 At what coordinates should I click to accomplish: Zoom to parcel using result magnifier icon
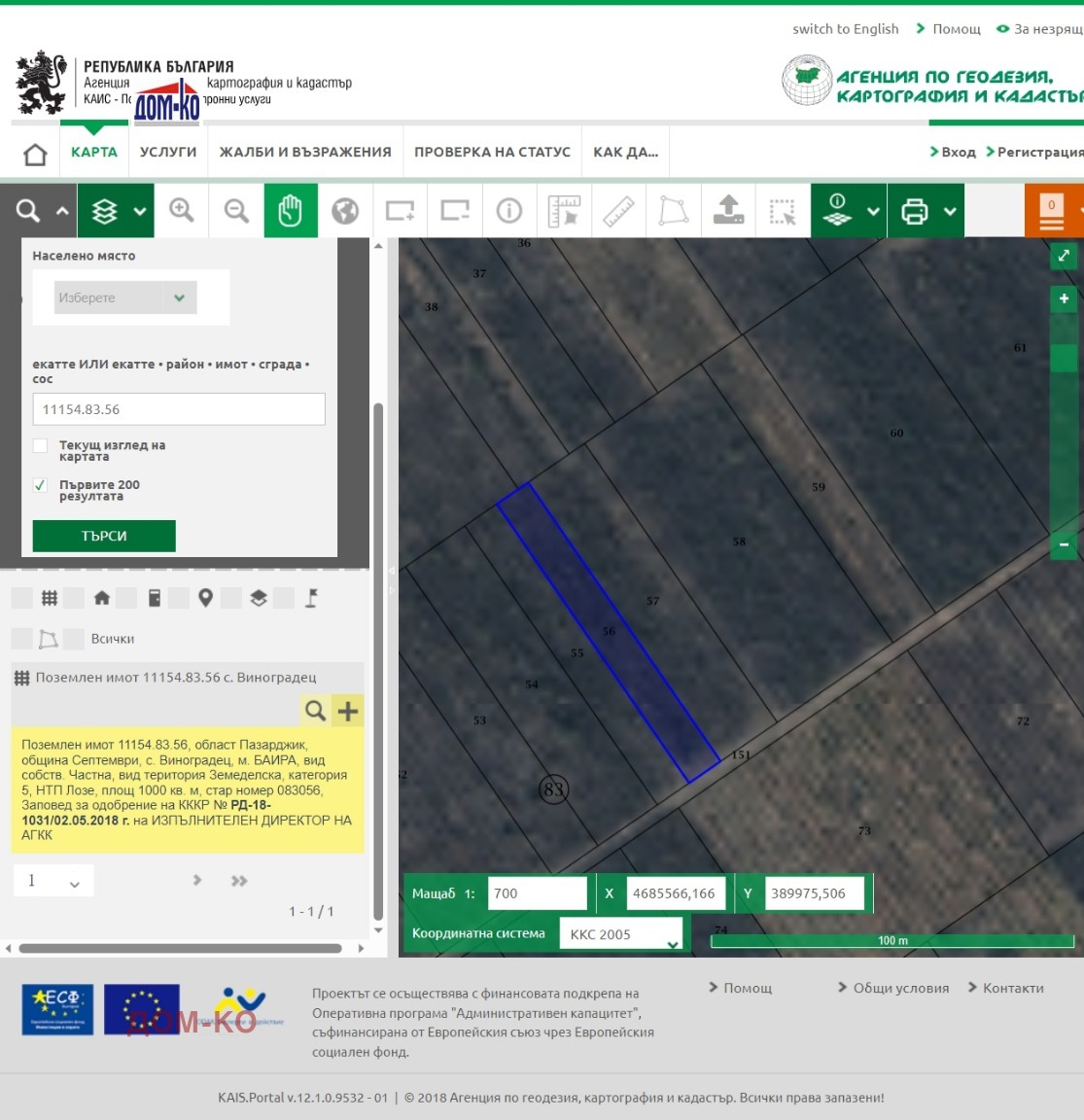(x=315, y=711)
